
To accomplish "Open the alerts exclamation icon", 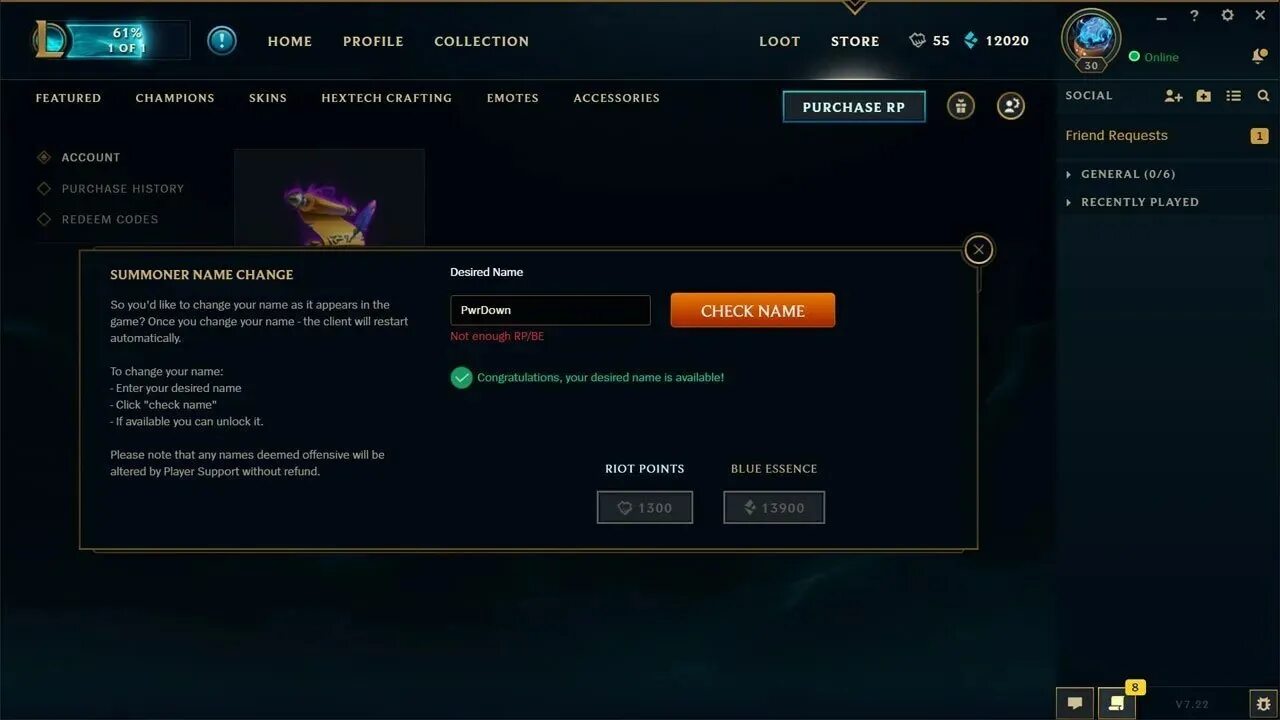I will pos(221,41).
